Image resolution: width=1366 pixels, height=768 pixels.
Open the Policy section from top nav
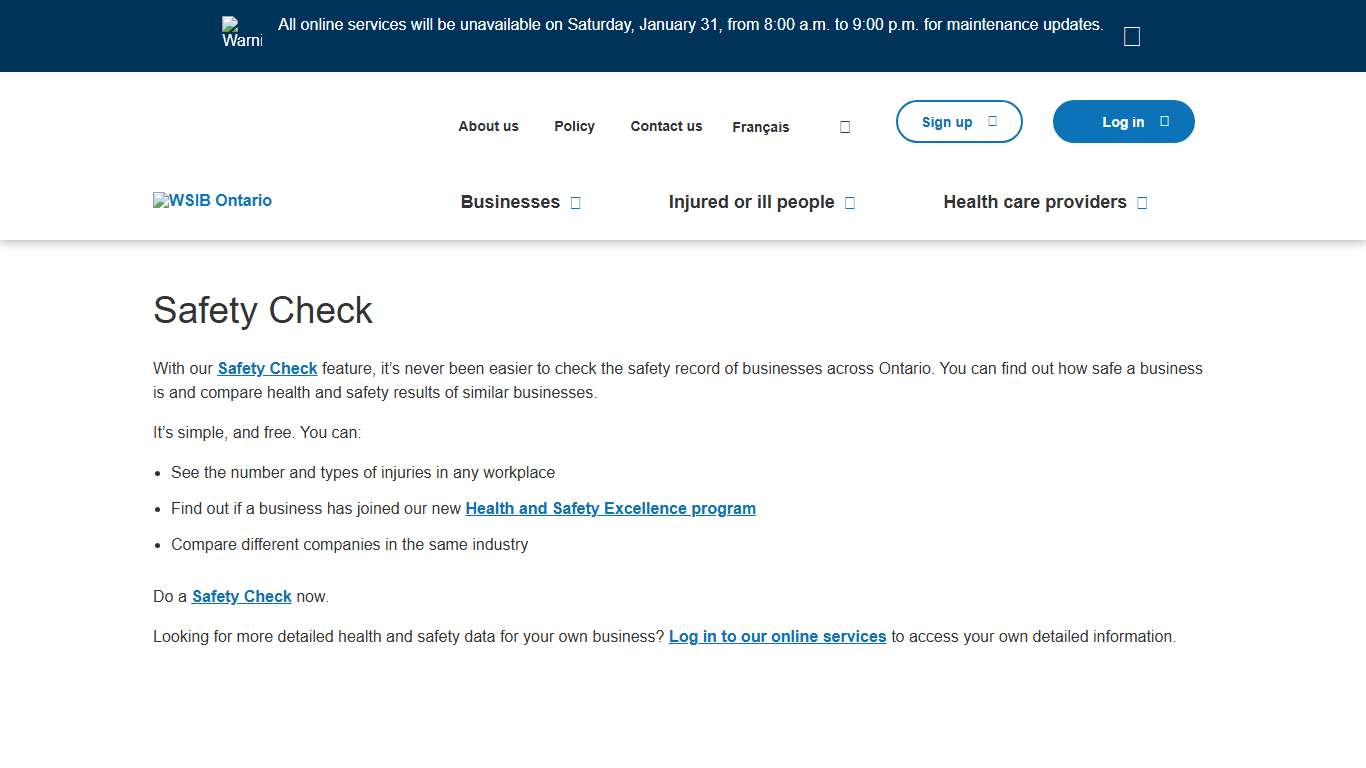click(574, 126)
